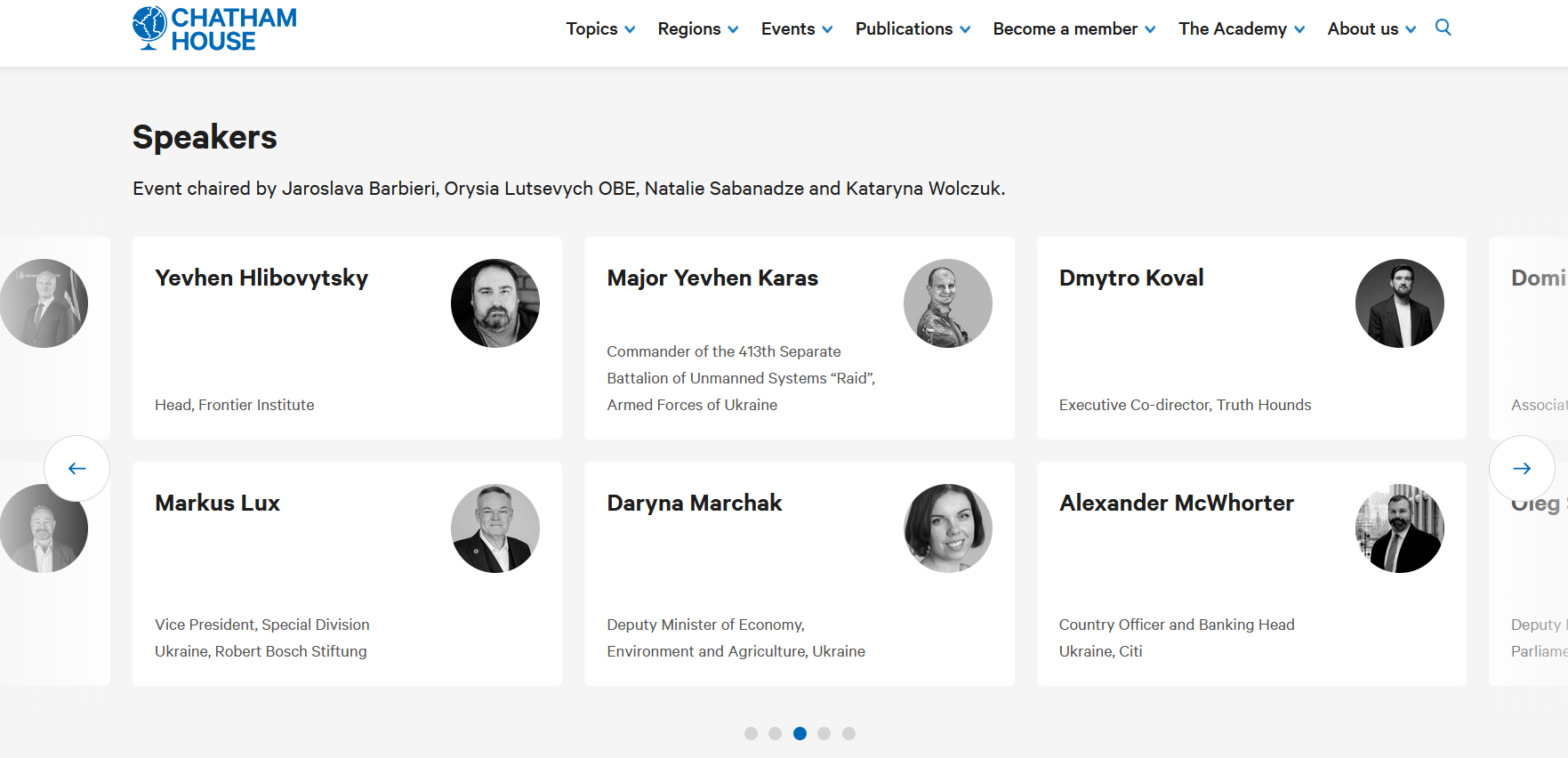Open the About us menu
Image resolution: width=1568 pixels, height=758 pixels.
1371,29
